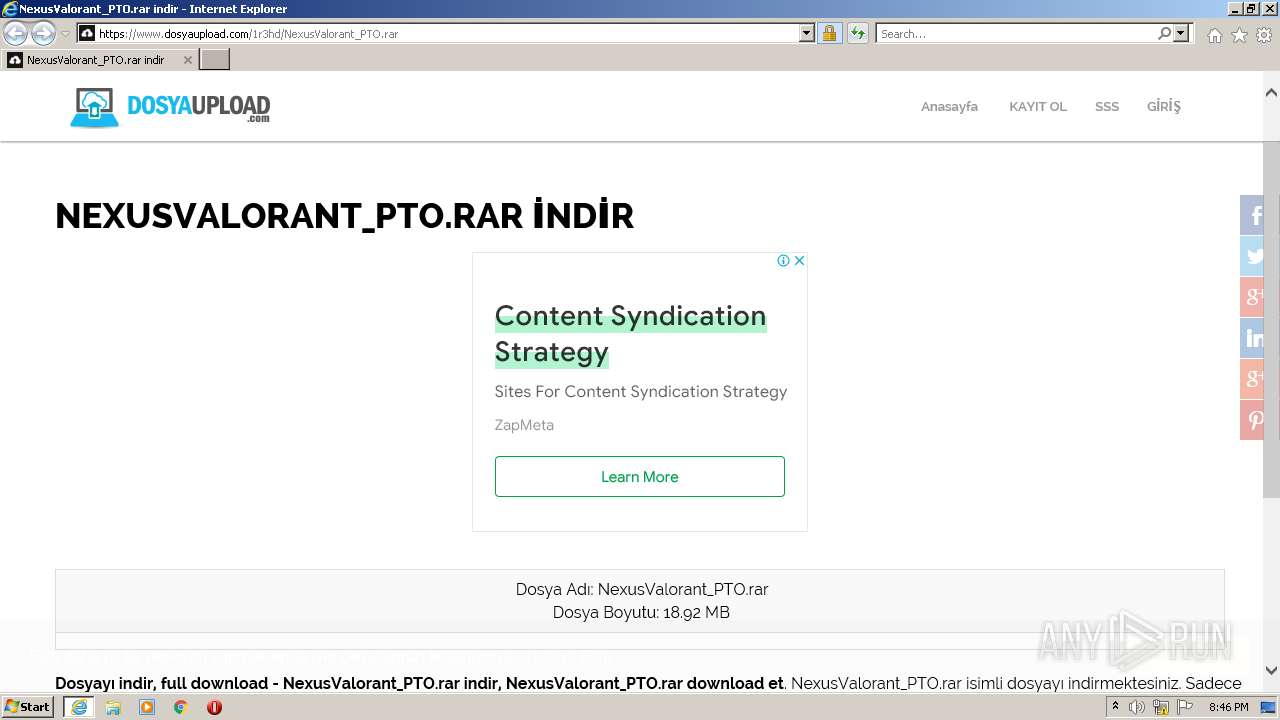This screenshot has width=1280, height=720.
Task: Open the Tools gear icon
Action: tap(1263, 35)
